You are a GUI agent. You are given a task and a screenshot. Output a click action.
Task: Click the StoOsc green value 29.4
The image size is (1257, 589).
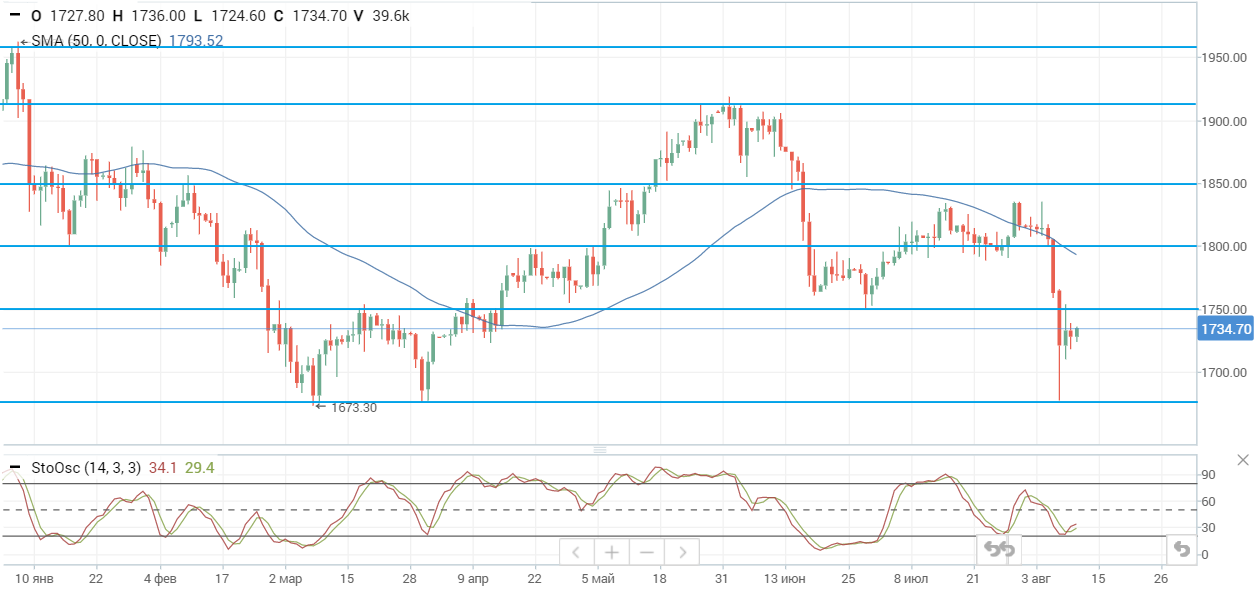200,467
